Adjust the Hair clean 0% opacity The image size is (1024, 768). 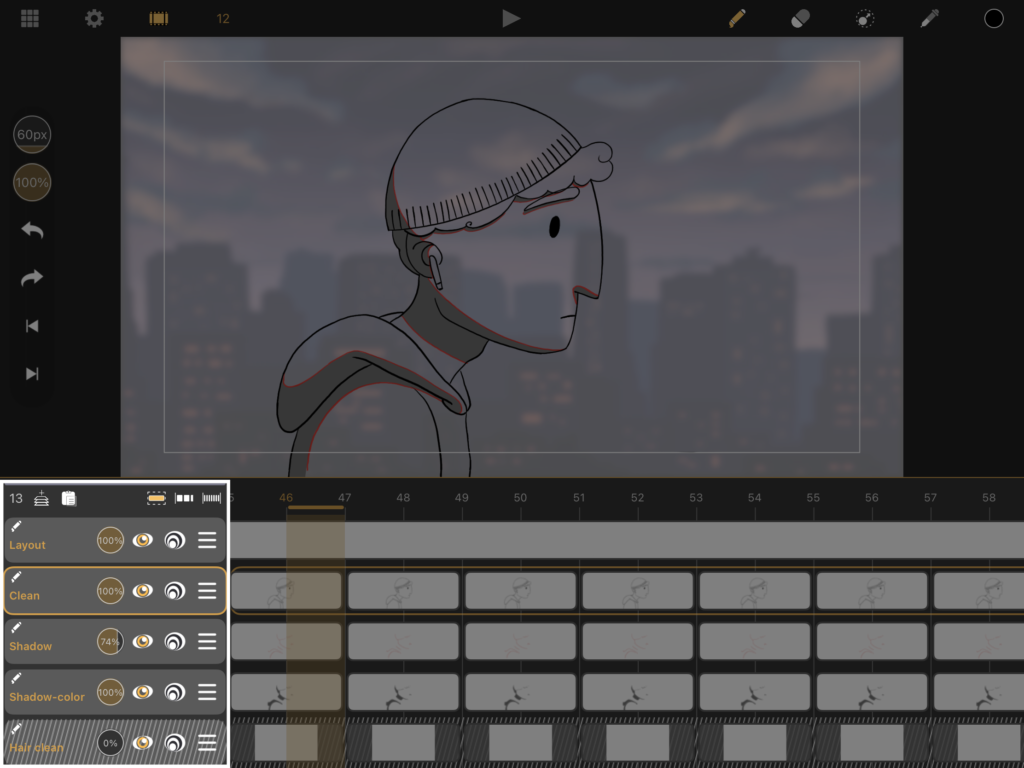pos(110,743)
